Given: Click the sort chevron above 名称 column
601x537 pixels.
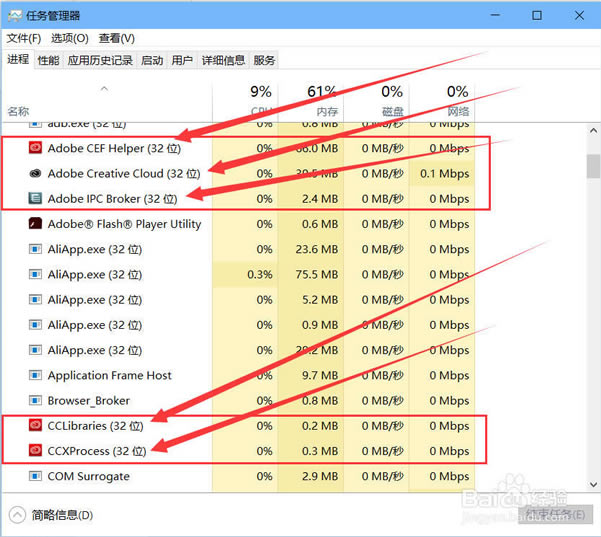Looking at the screenshot, I should tap(104, 89).
